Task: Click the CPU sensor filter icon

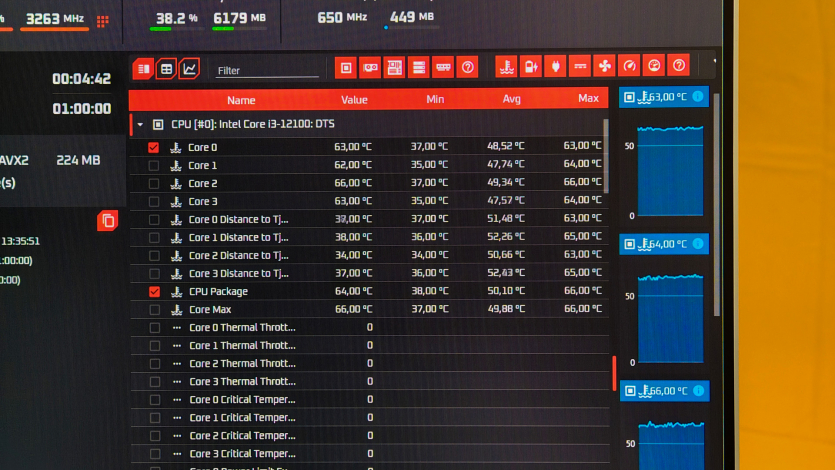Action: click(x=346, y=67)
